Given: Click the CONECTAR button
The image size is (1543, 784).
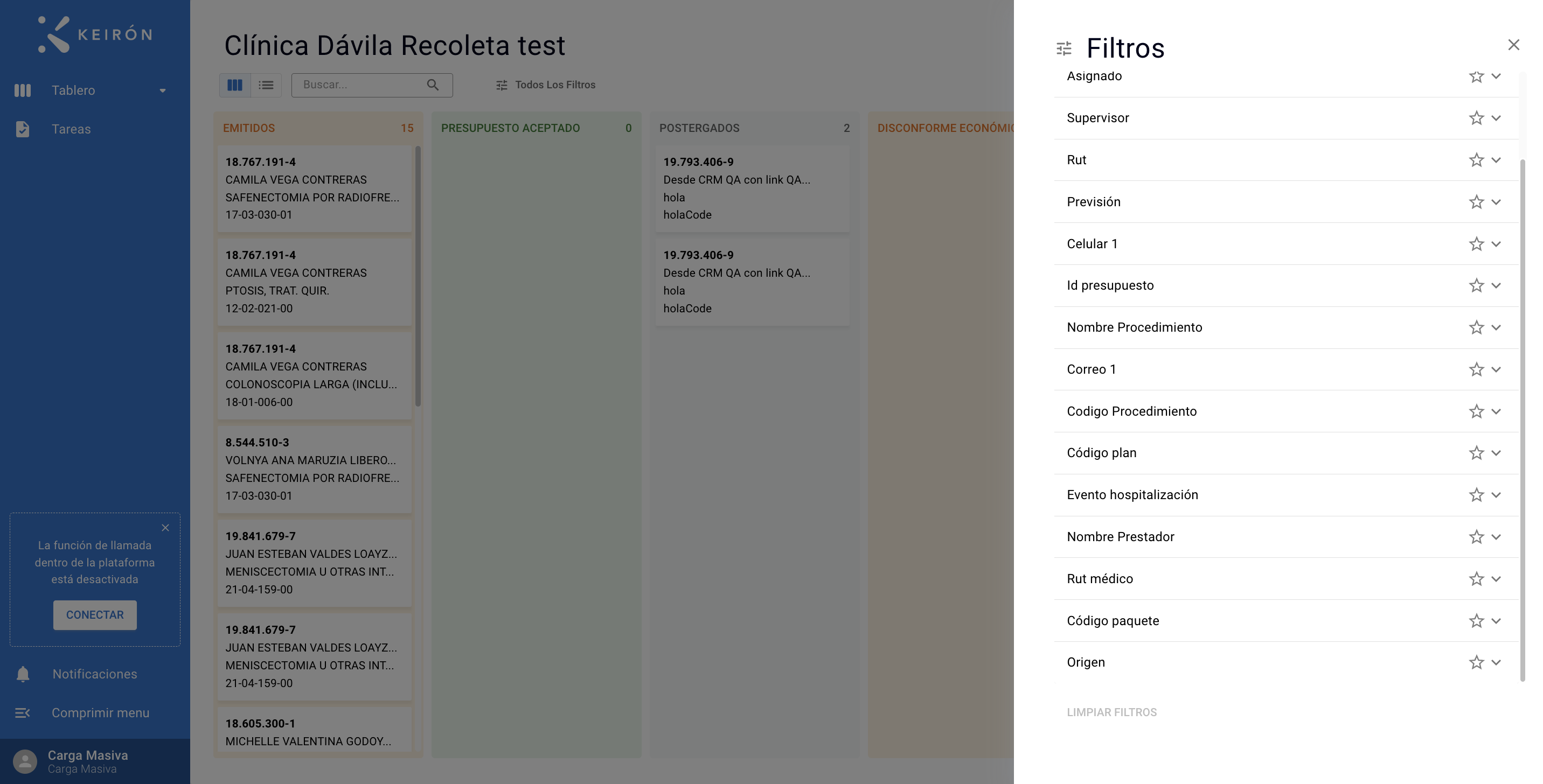Looking at the screenshot, I should 95,614.
